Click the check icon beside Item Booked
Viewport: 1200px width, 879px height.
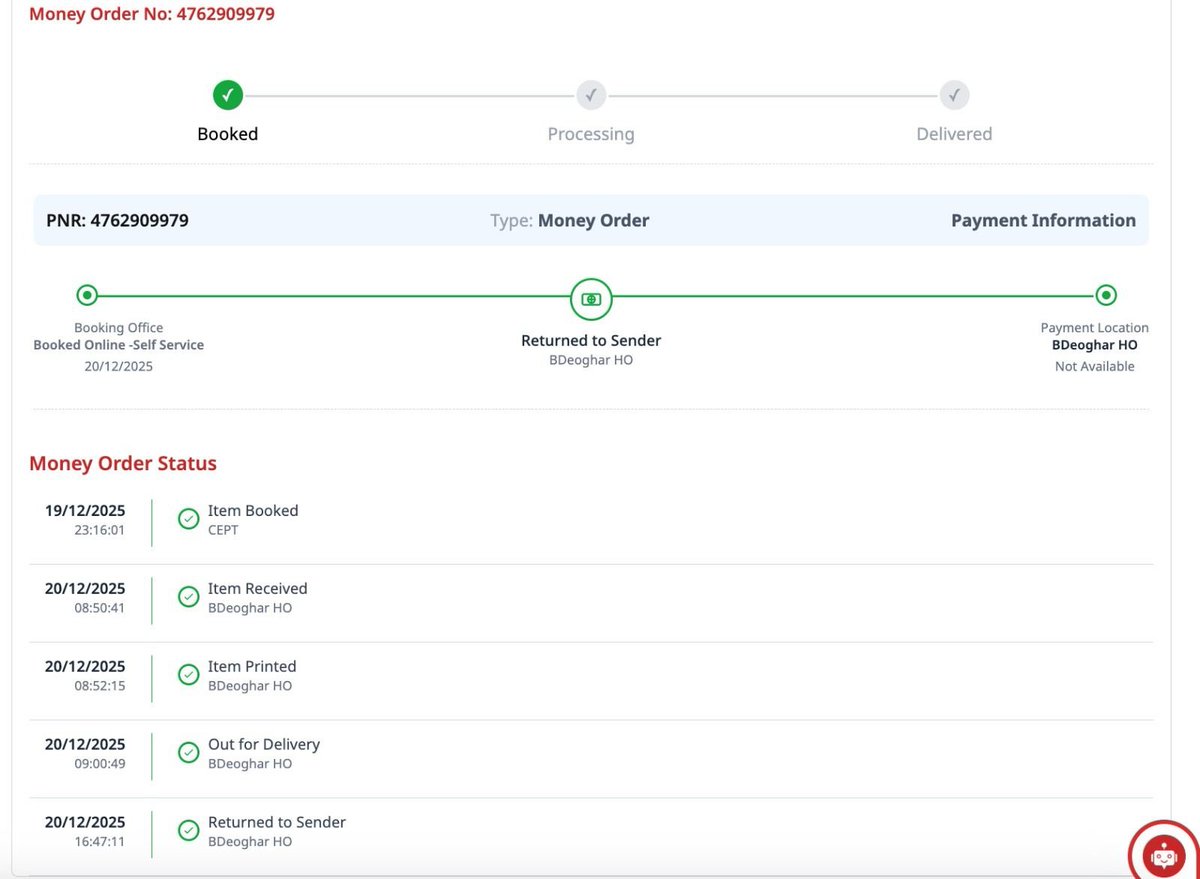tap(188, 519)
